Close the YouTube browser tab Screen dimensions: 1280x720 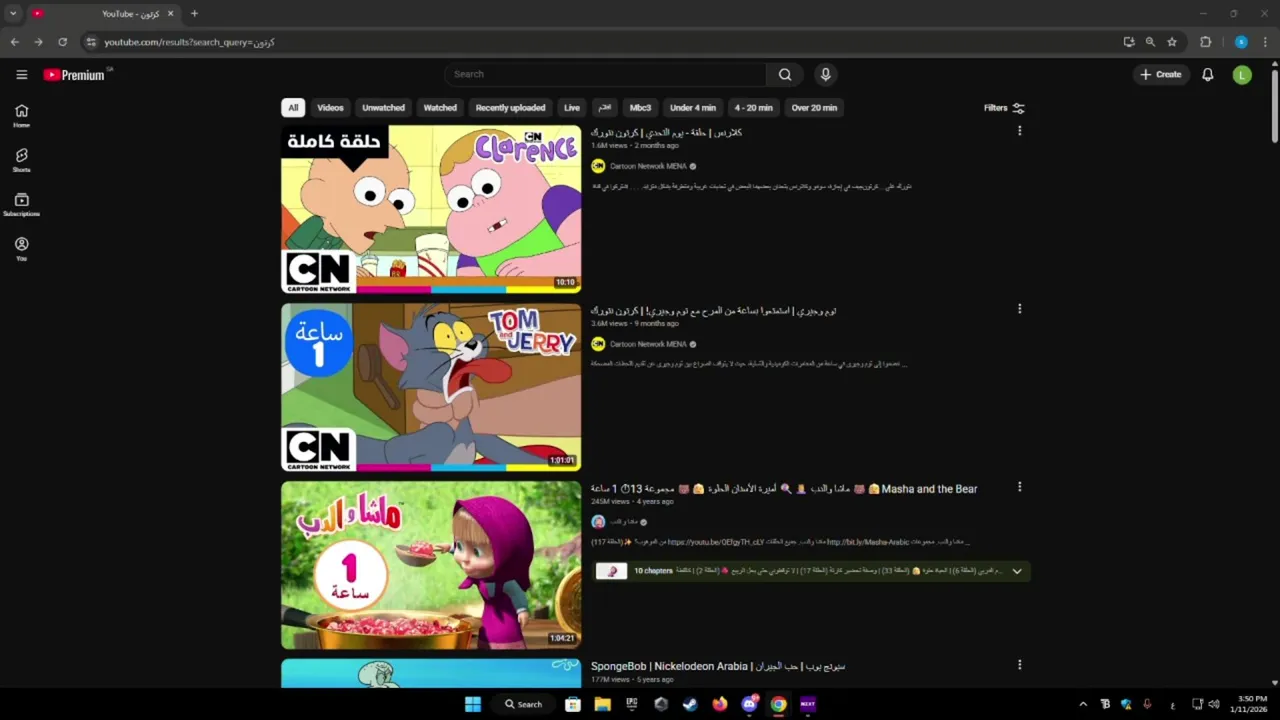[x=170, y=14]
